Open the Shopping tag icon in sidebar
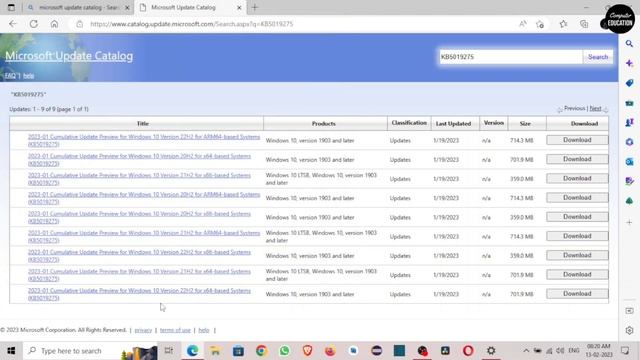Viewport: 640px width, 360px height. pos(629,83)
